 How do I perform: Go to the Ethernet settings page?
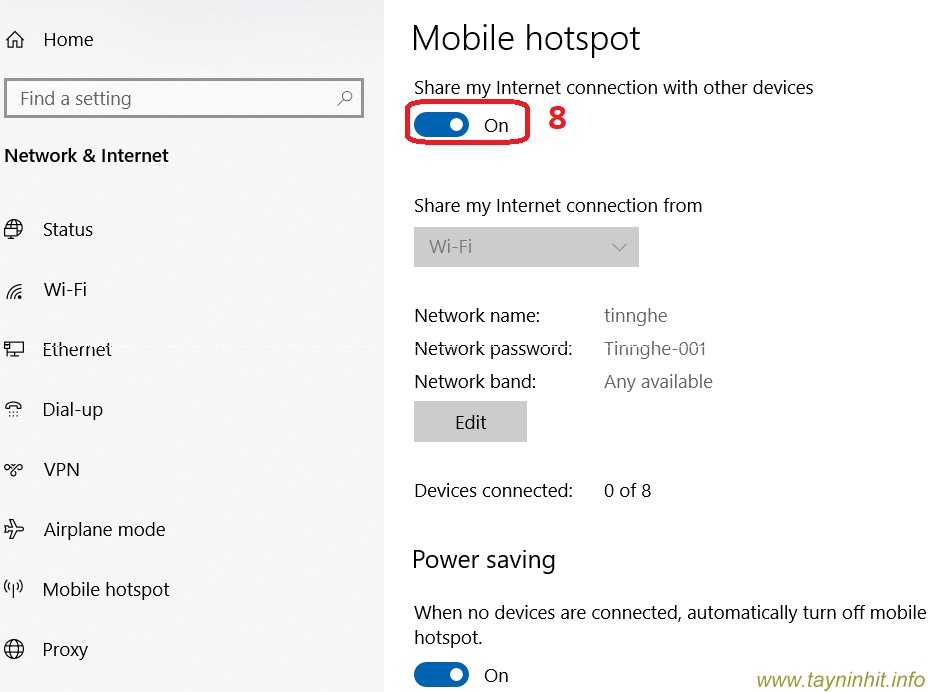pyautogui.click(x=77, y=350)
